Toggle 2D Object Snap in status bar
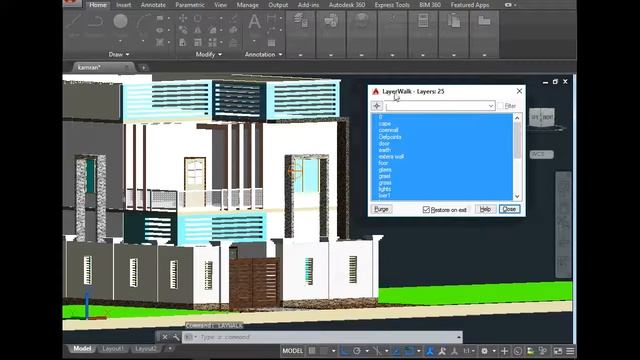640x360 pixels. tap(409, 351)
